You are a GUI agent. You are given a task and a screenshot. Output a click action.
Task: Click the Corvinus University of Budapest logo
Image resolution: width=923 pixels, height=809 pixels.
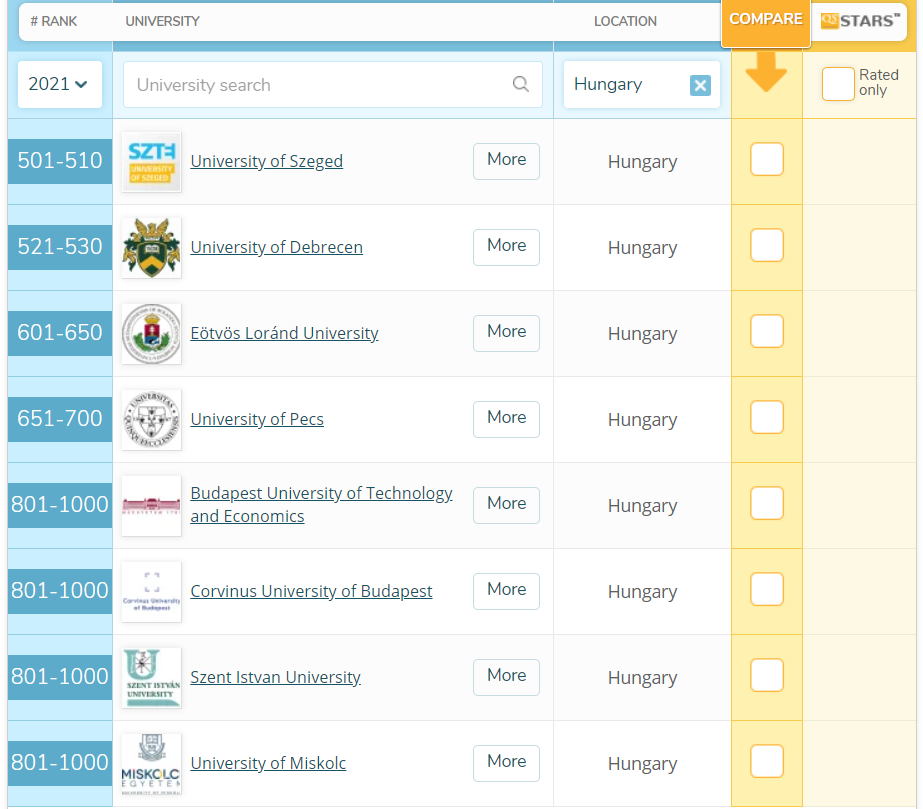[151, 592]
